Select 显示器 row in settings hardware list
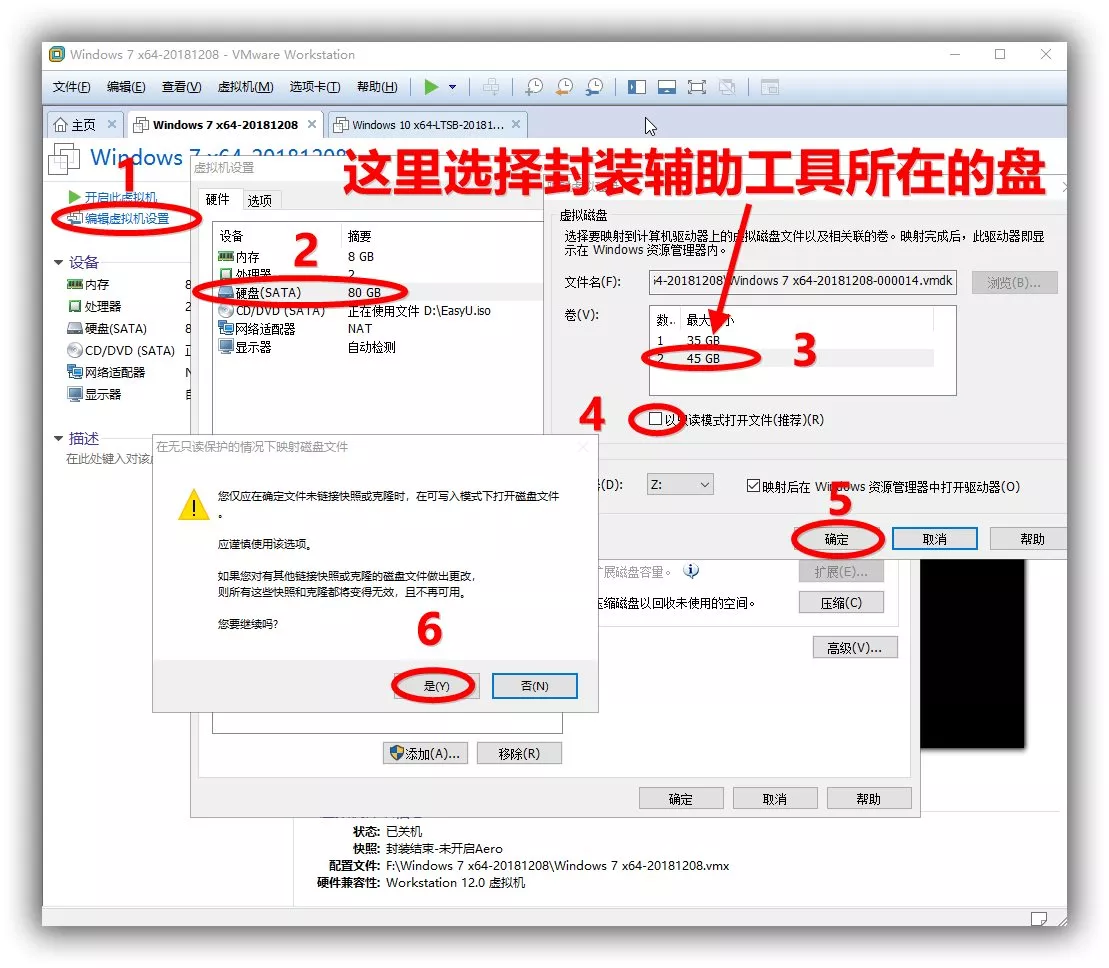This screenshot has width=1109, height=968. click(x=378, y=347)
